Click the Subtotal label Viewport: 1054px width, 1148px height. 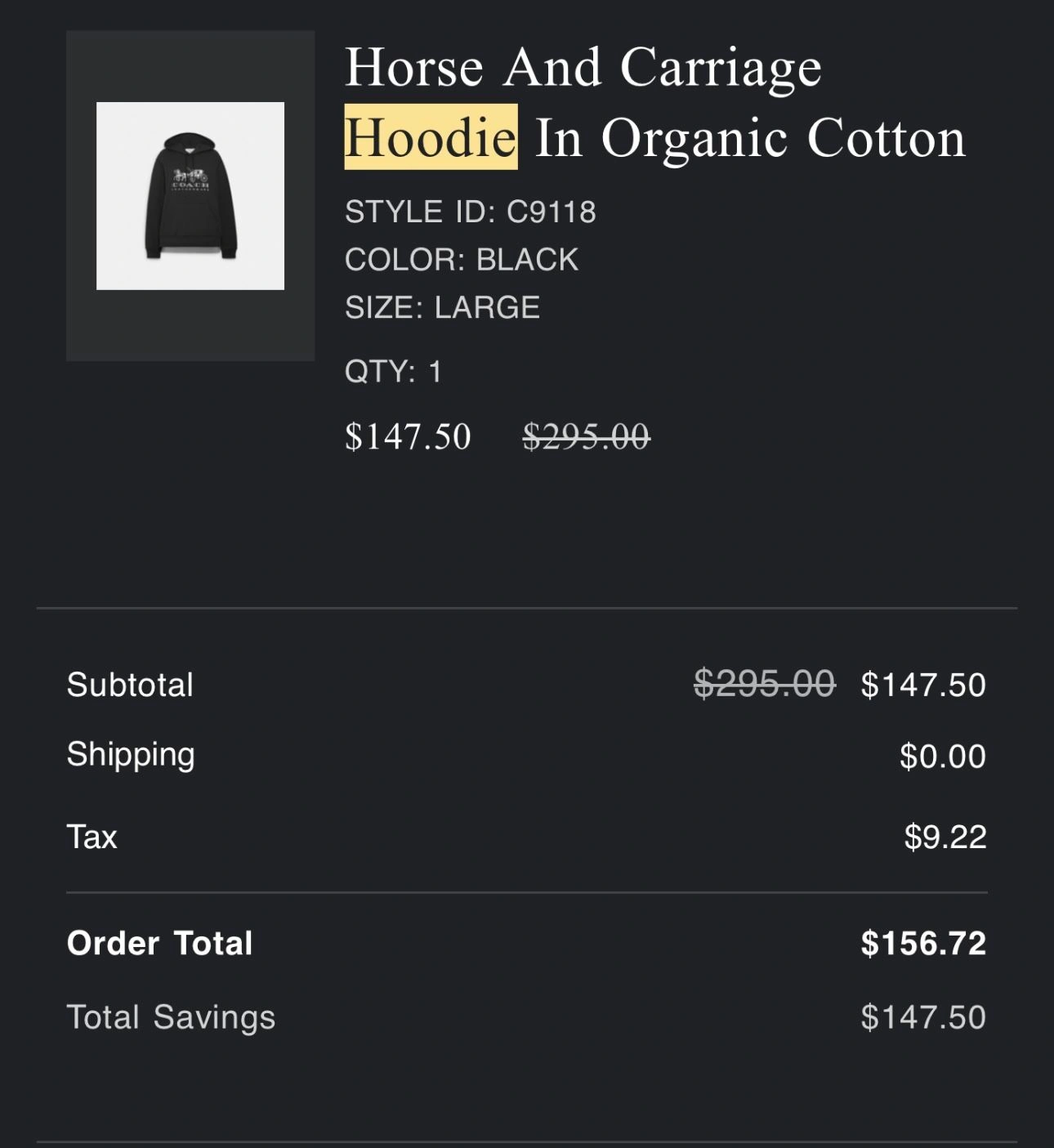(130, 685)
